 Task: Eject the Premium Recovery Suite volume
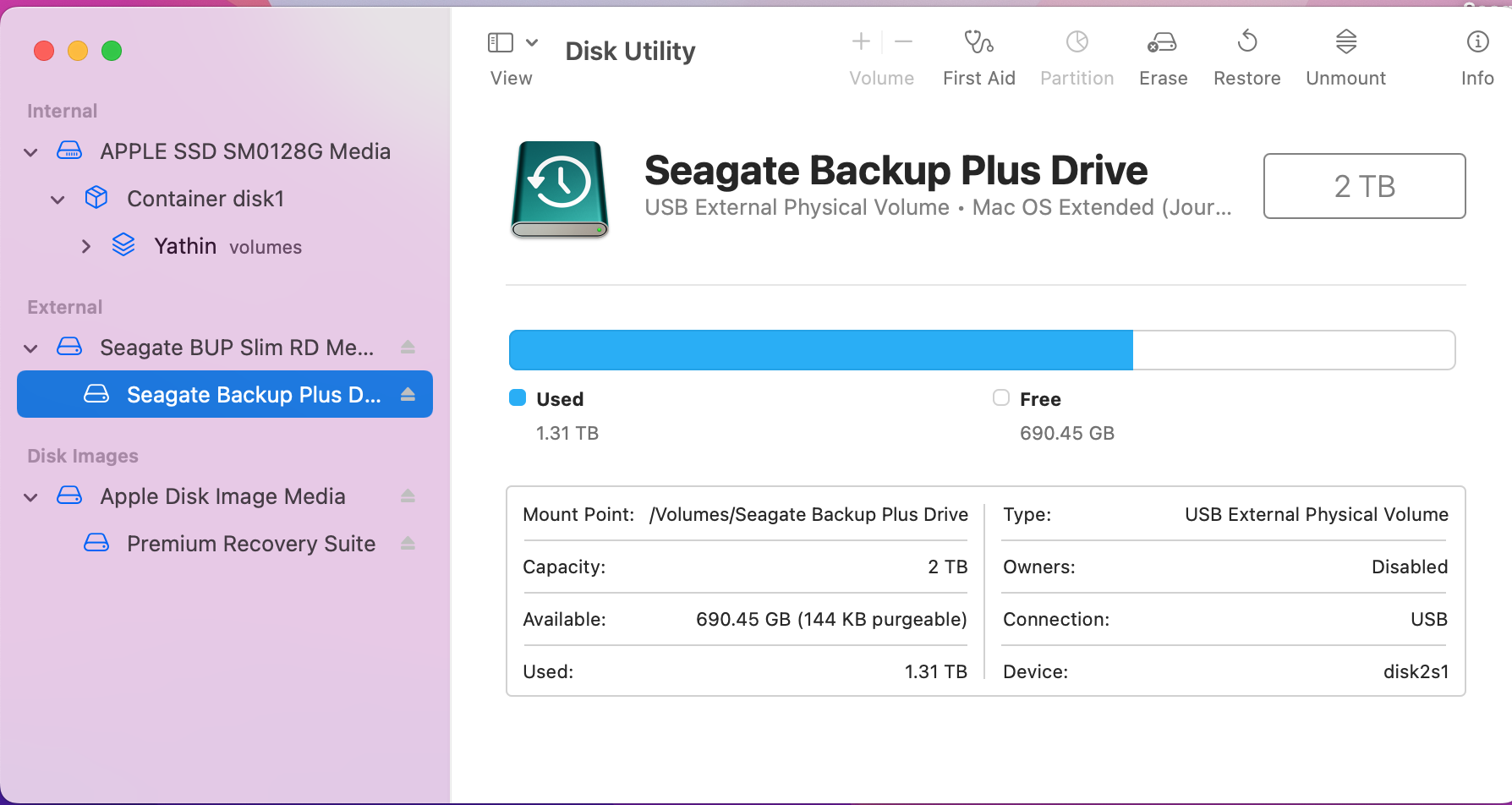click(x=408, y=544)
